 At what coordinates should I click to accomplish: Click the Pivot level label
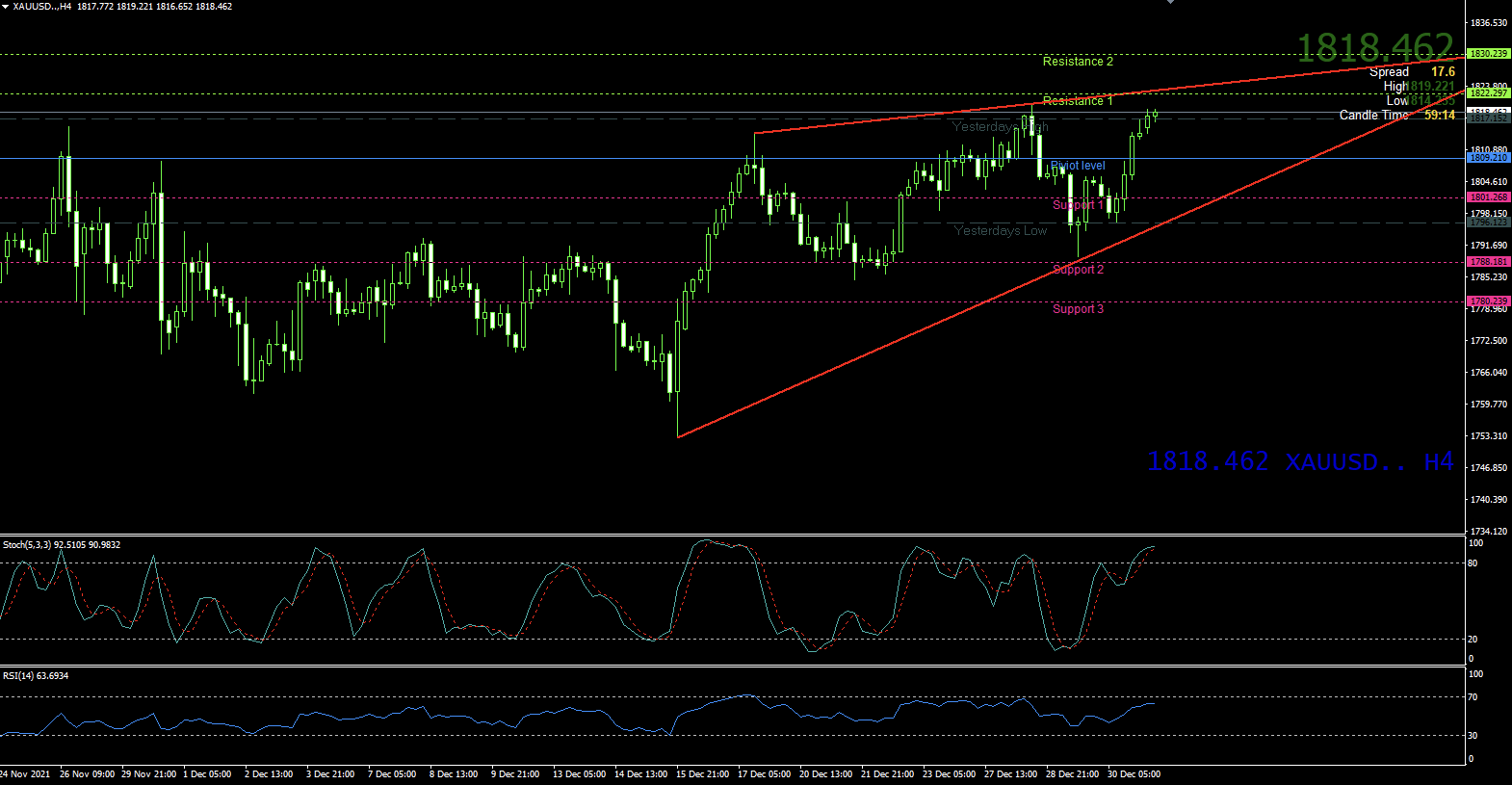click(x=1078, y=166)
